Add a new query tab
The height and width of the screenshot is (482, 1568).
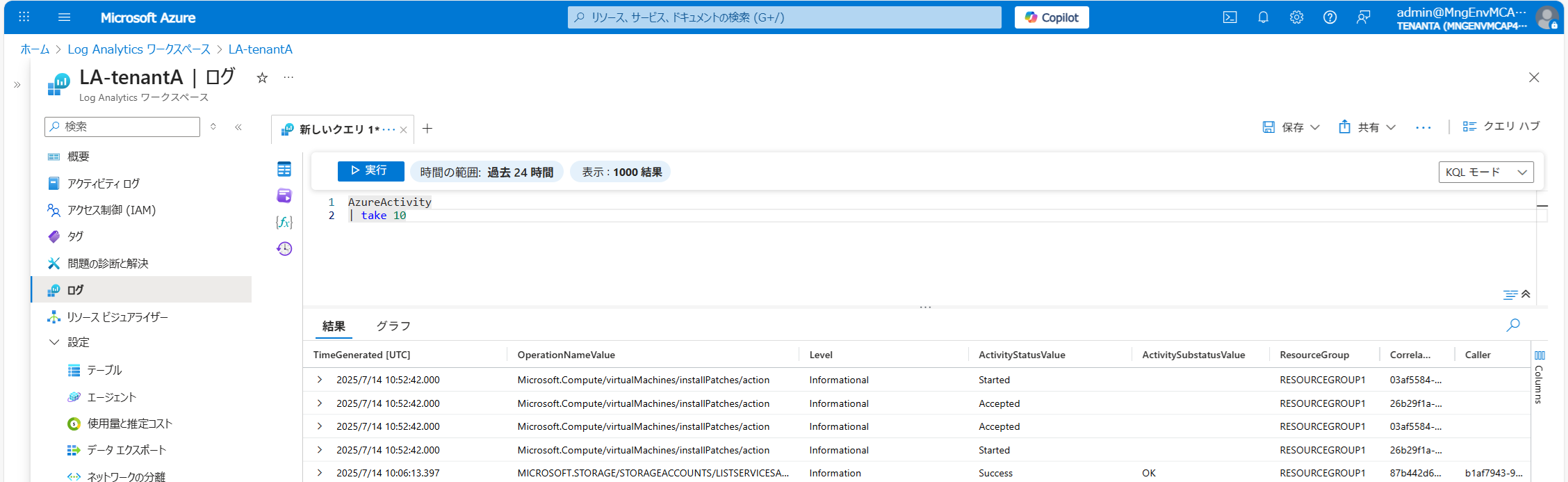427,129
